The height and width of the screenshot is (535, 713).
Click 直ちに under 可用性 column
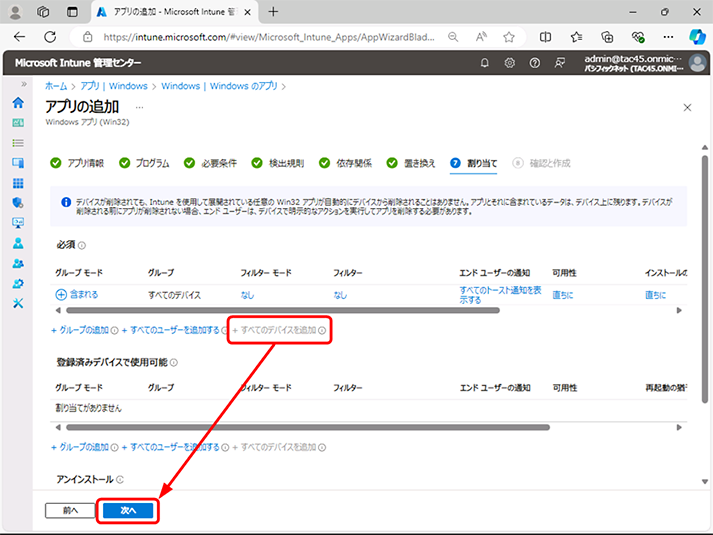click(562, 295)
